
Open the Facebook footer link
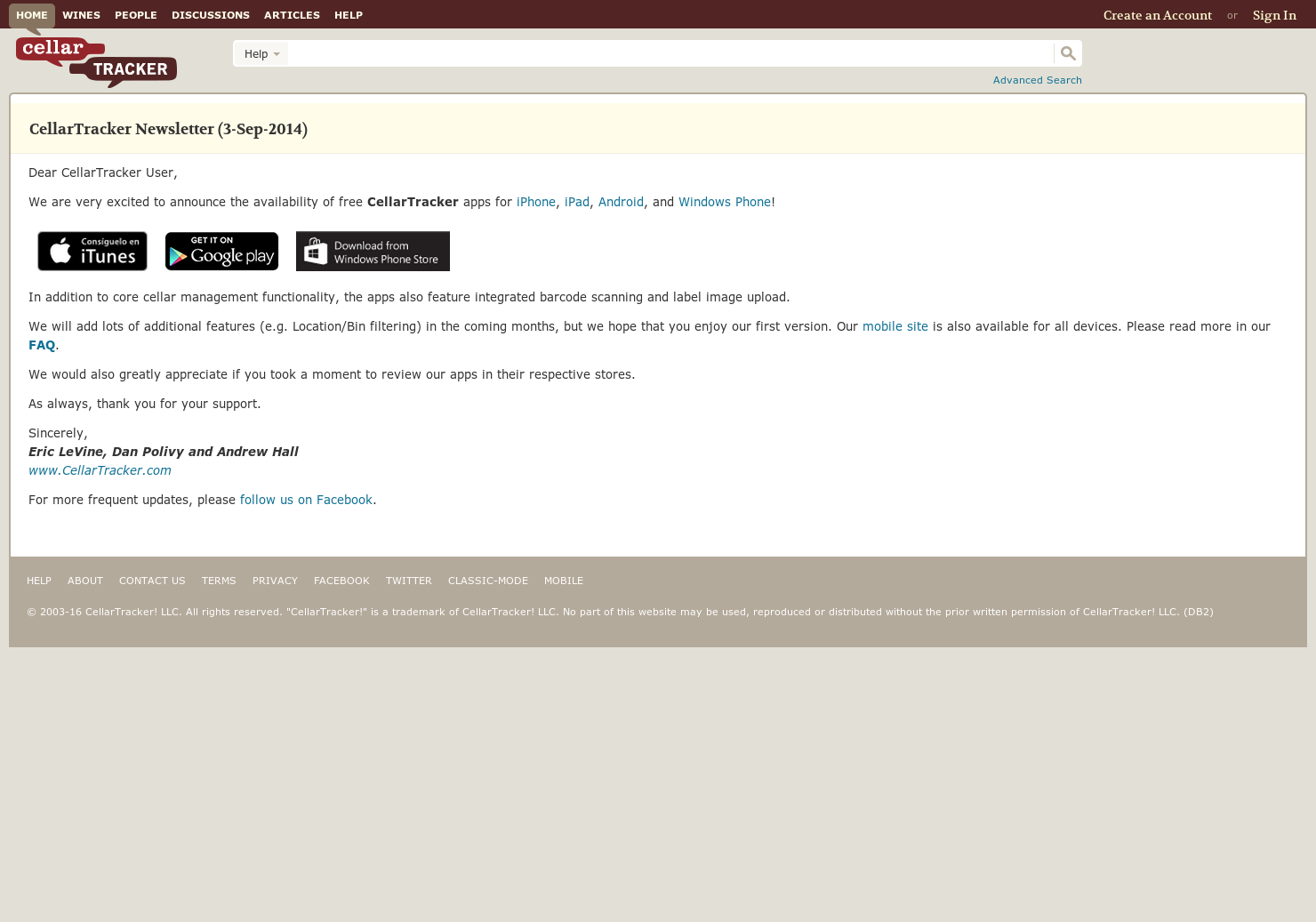pyautogui.click(x=341, y=581)
